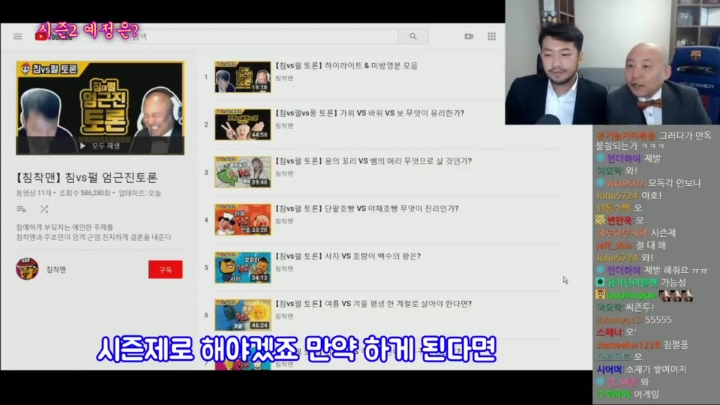Open thumbnail of 가위 VS 바위 VS 보 video
The width and height of the screenshot is (720, 405).
[243, 124]
